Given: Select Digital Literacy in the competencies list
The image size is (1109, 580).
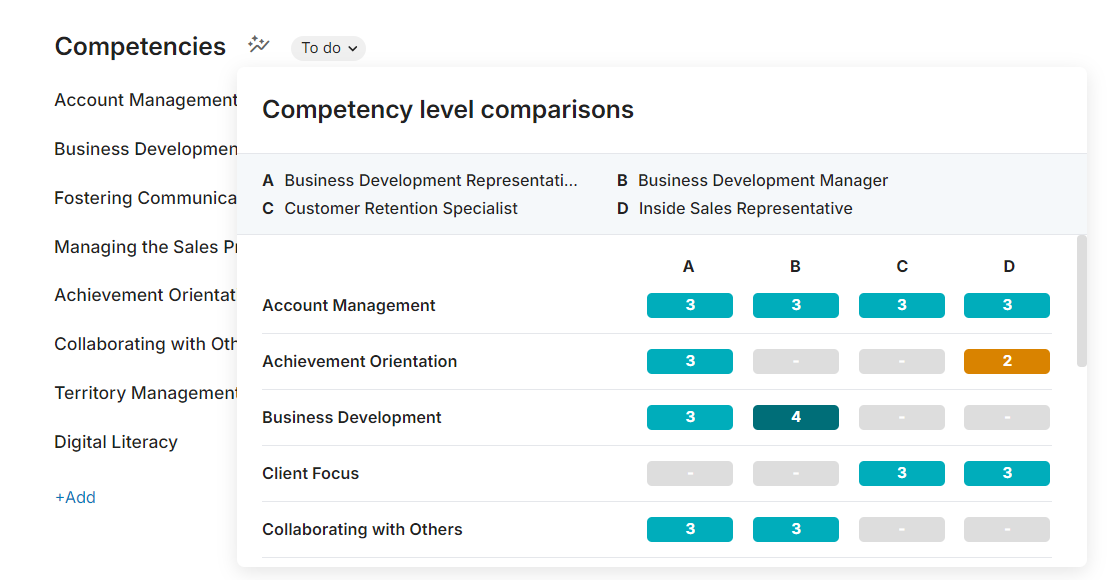Looking at the screenshot, I should pos(116,441).
